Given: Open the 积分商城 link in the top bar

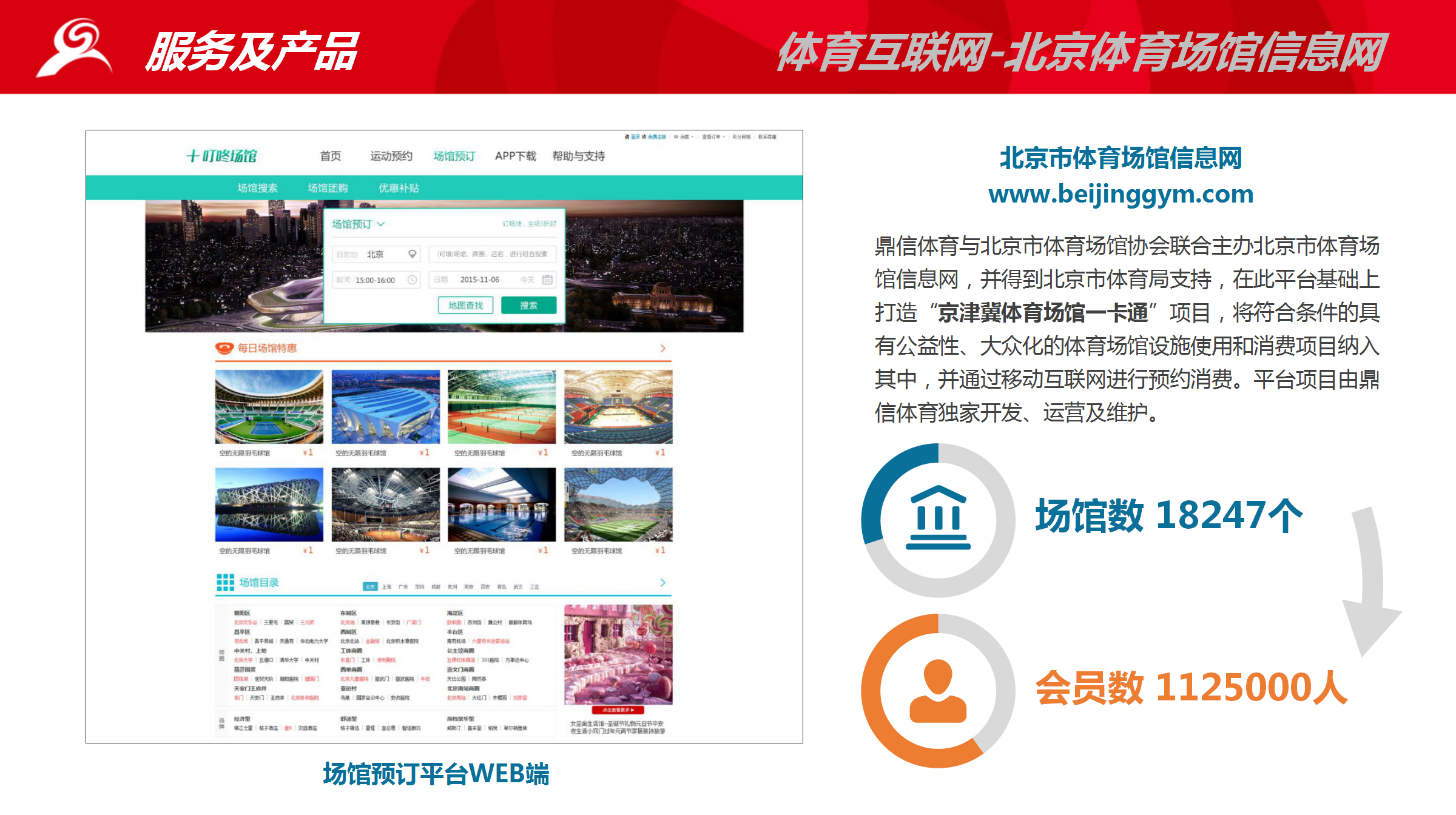Looking at the screenshot, I should 741,137.
